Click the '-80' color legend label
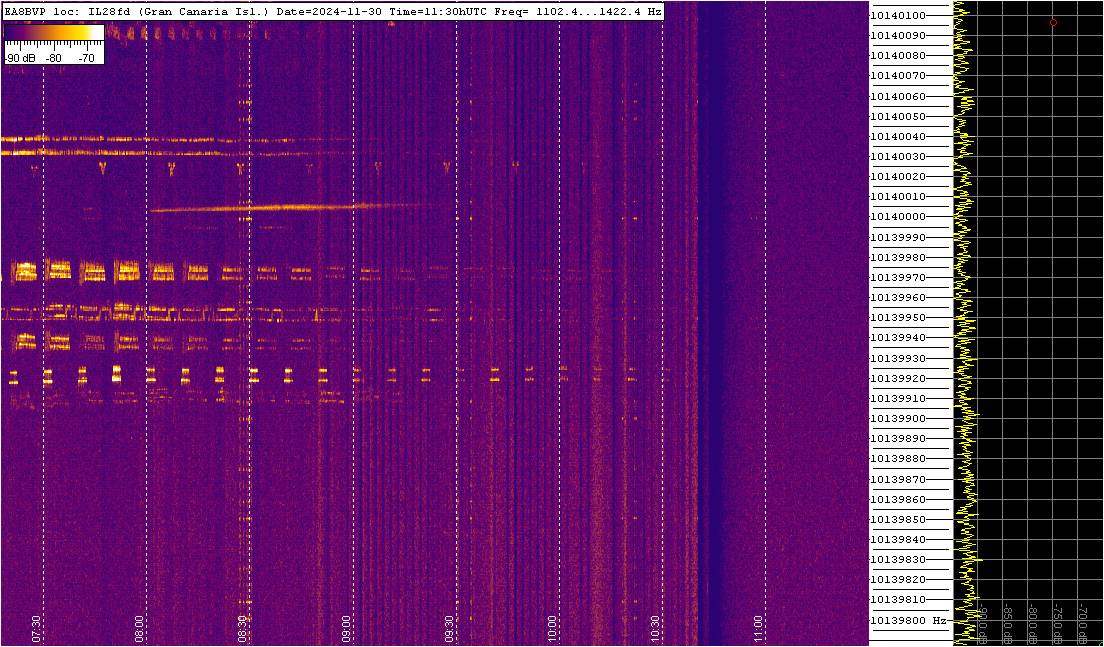Screen dimensions: 1104x647 click(x=54, y=58)
